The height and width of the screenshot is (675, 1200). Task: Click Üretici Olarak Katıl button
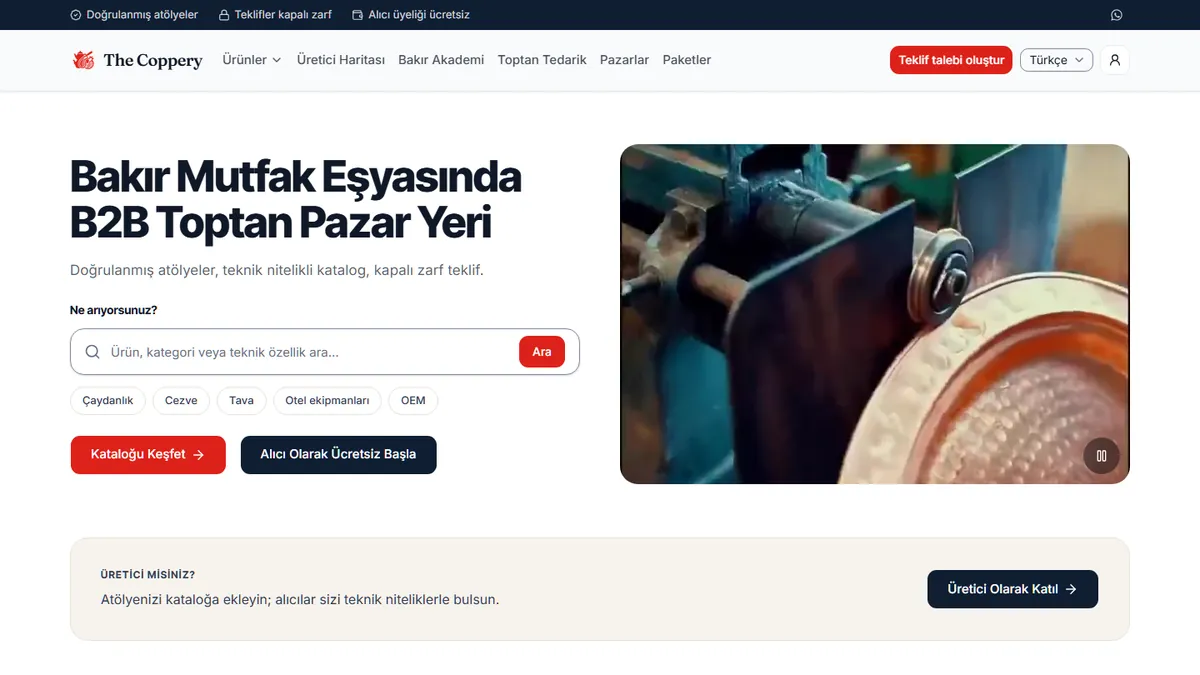coord(1012,589)
